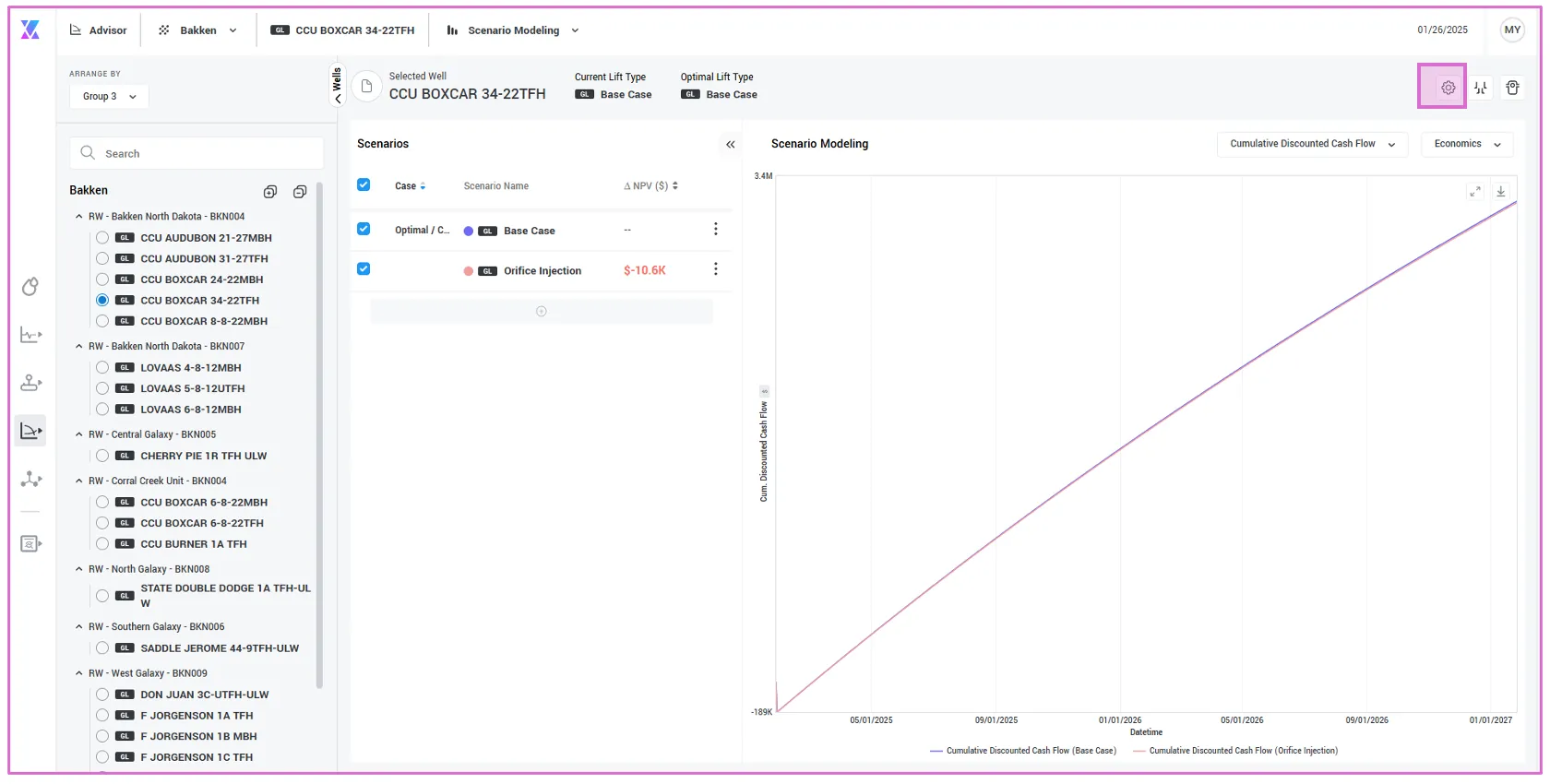Uncheck the Base Case scenario checkbox

pos(364,229)
